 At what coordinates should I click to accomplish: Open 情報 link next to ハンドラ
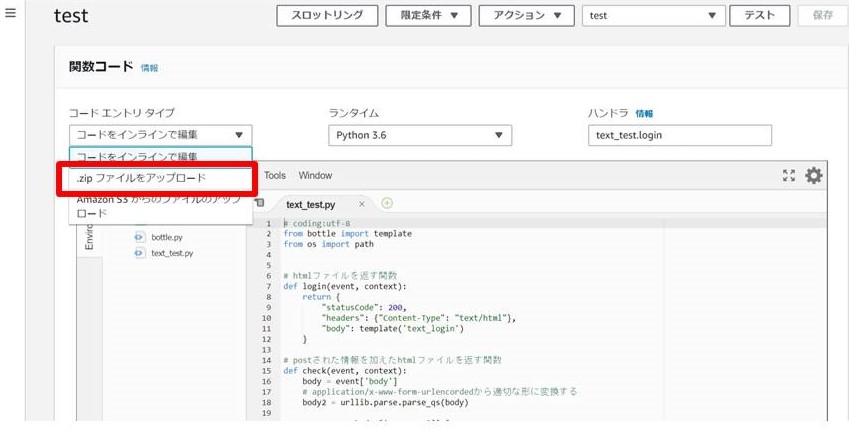pyautogui.click(x=644, y=114)
